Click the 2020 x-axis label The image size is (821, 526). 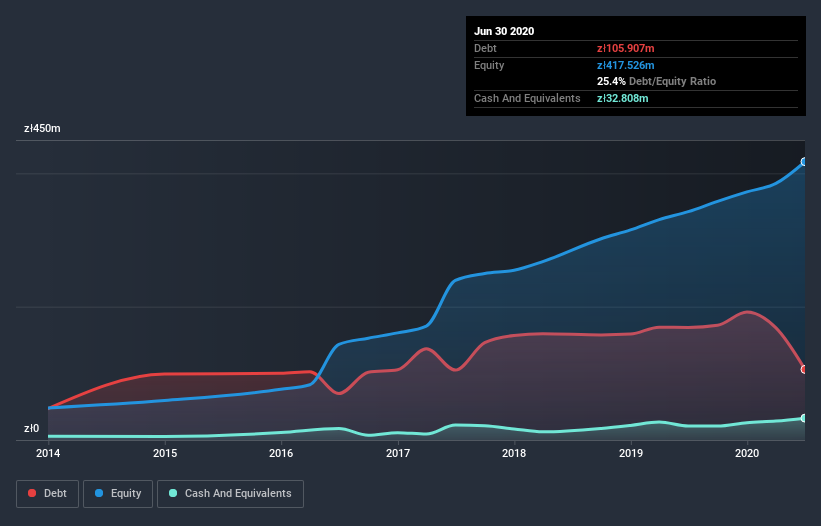coord(747,453)
